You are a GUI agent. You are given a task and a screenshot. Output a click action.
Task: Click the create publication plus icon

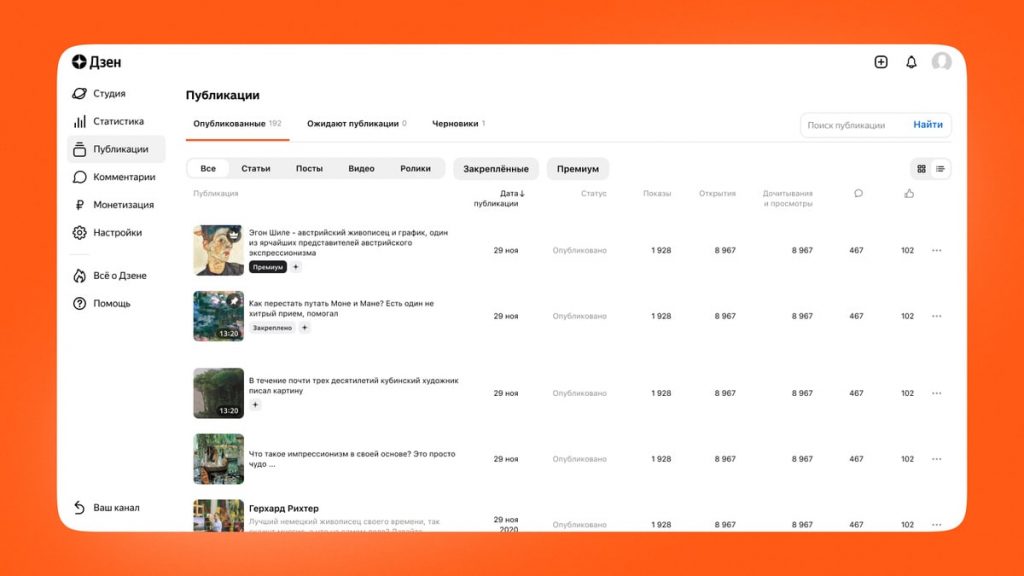[x=880, y=62]
